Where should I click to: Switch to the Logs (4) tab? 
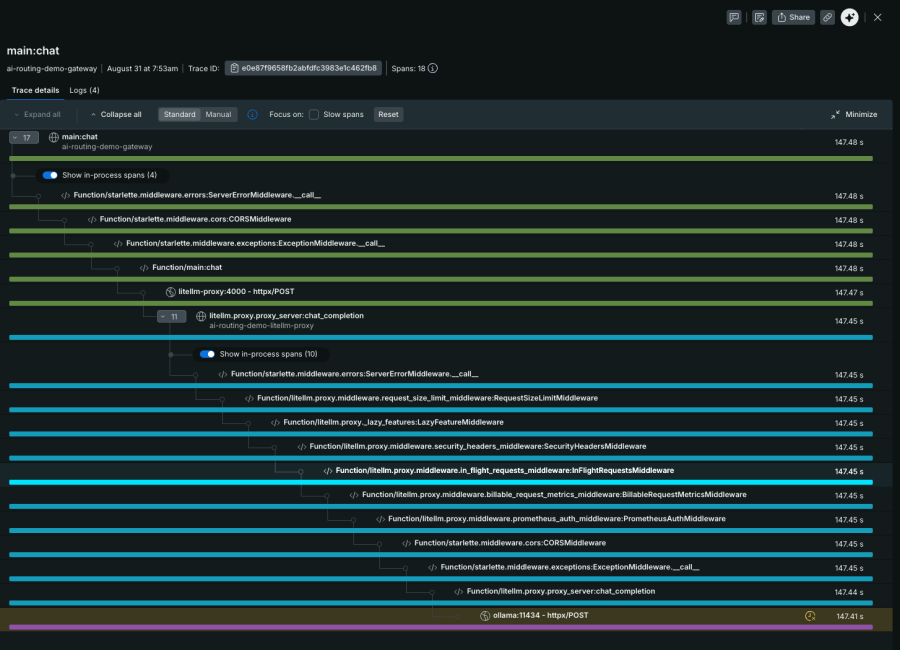[84, 90]
